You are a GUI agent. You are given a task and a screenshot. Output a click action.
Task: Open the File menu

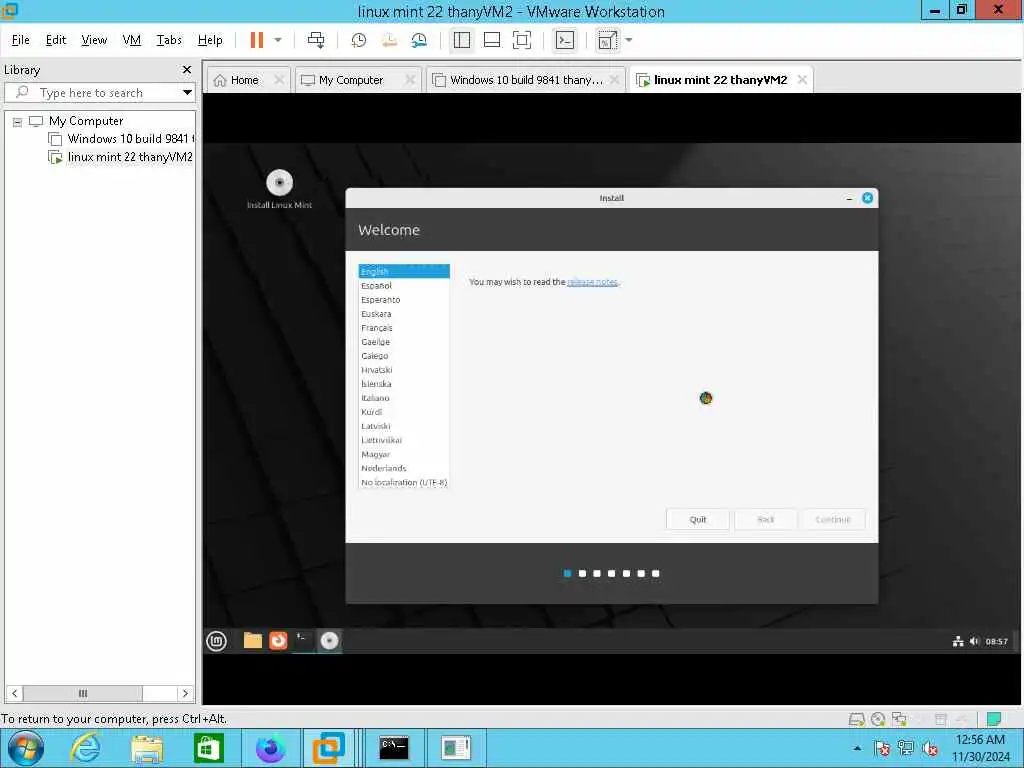pyautogui.click(x=20, y=40)
